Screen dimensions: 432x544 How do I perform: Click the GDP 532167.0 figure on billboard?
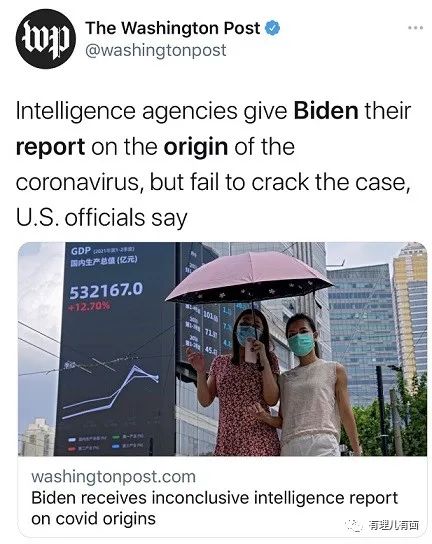point(106,290)
